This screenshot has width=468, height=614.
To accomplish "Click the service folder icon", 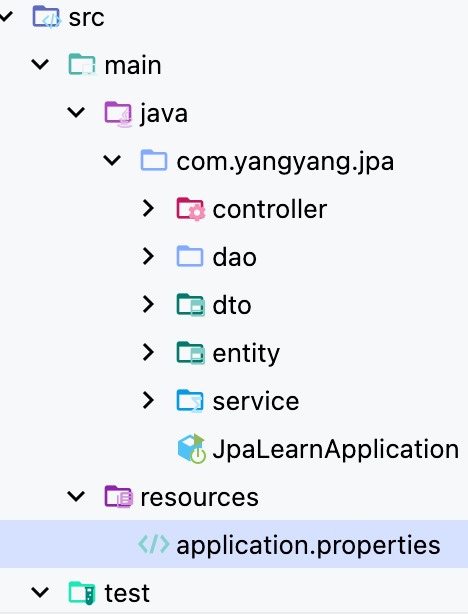I will click(x=190, y=401).
